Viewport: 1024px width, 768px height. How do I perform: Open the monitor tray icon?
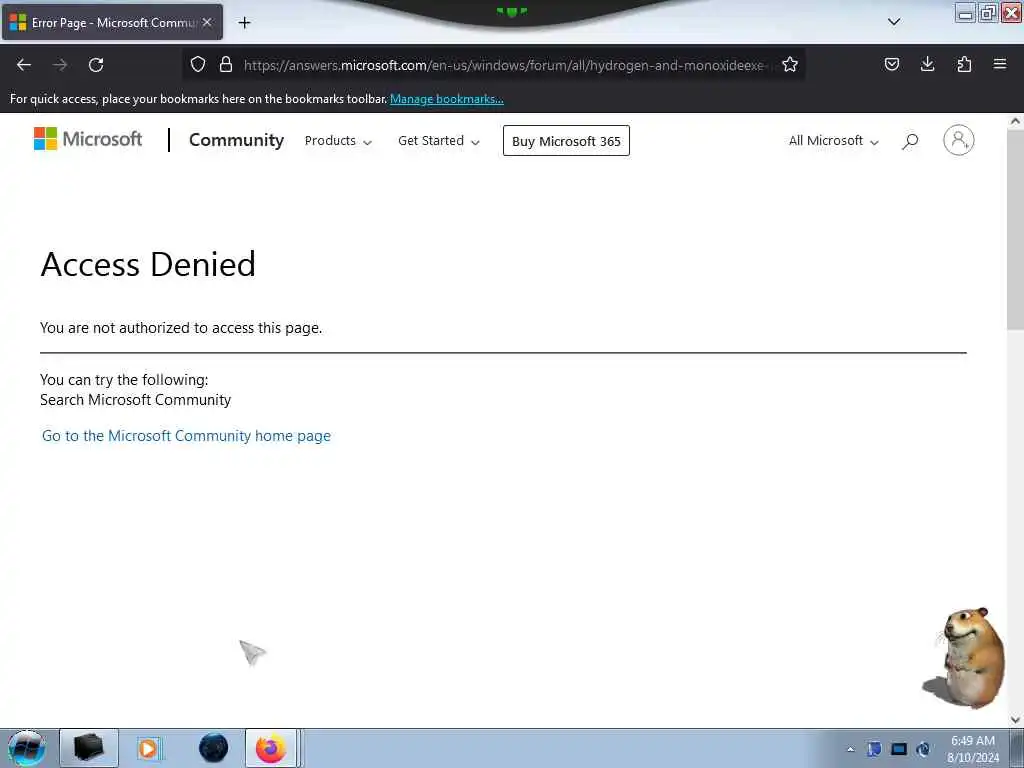tap(899, 749)
